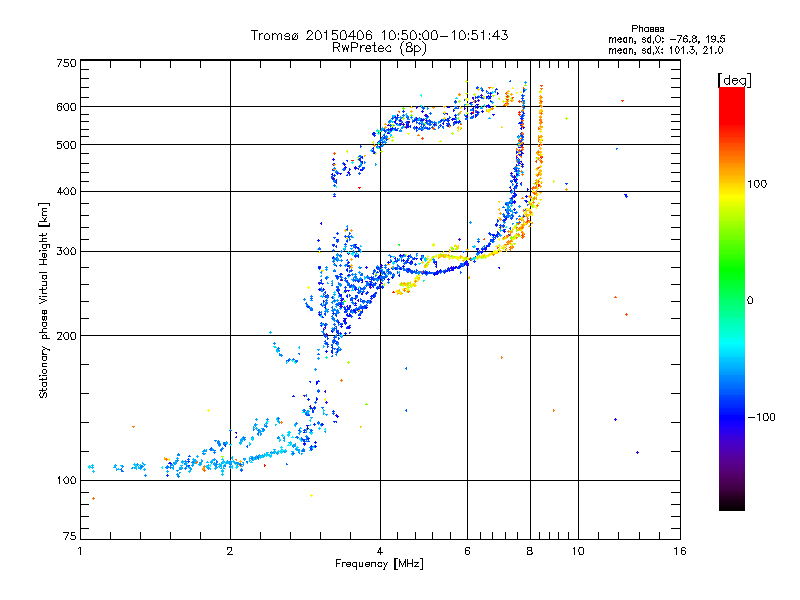Viewport: 800px width, 600px height.
Task: Click the '10' frequency tick label
Action: point(578,551)
